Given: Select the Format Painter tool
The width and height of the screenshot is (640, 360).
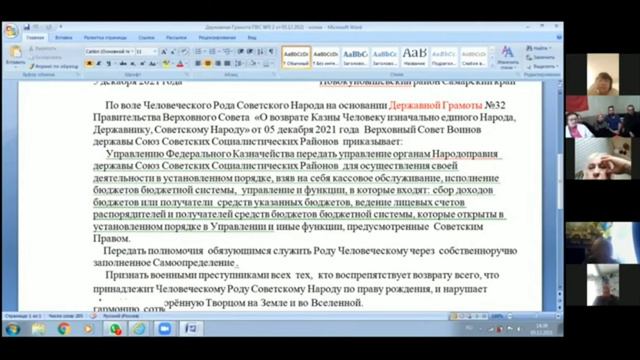Looking at the screenshot, I should click(x=53, y=66).
